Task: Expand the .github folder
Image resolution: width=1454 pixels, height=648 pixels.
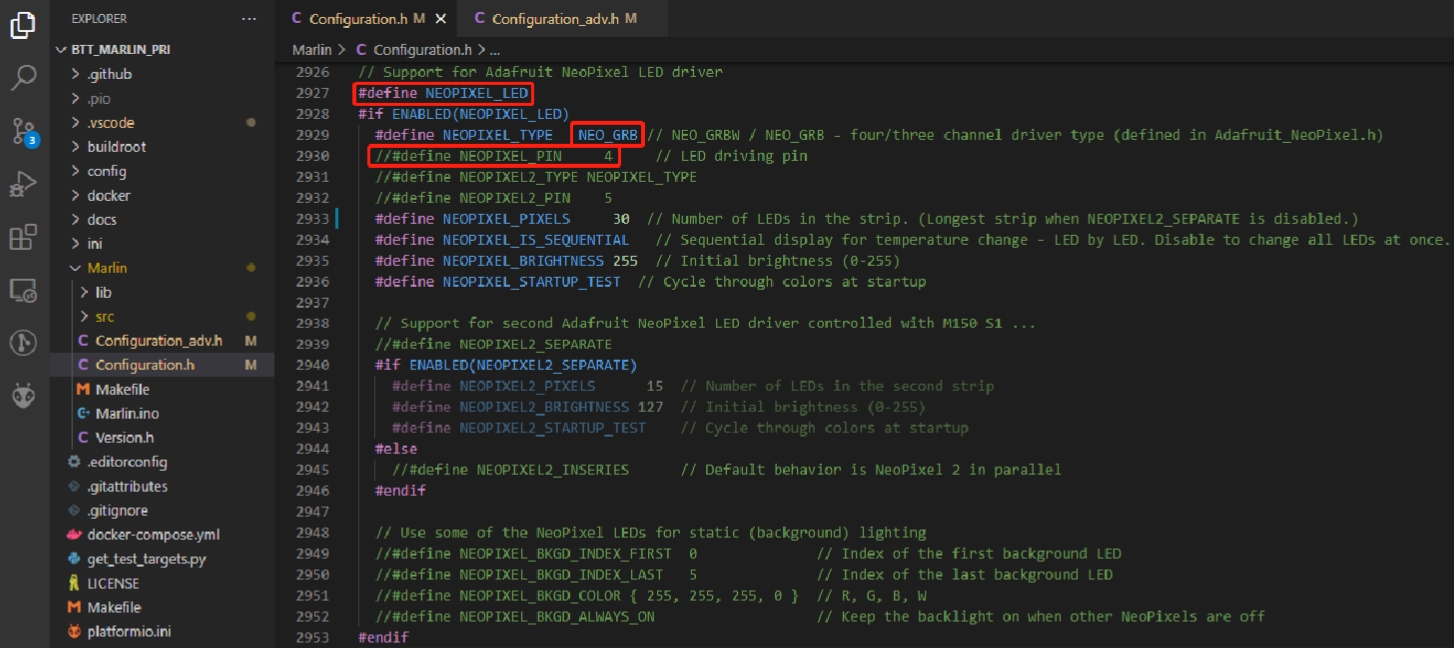Action: pos(109,74)
